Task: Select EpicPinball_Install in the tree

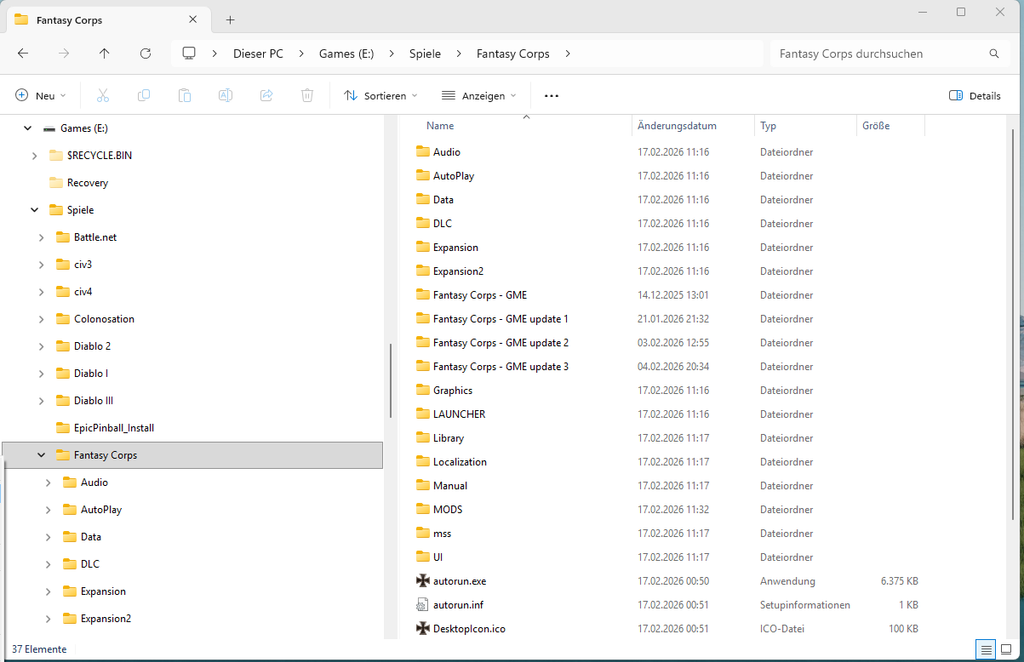Action: [x=114, y=428]
